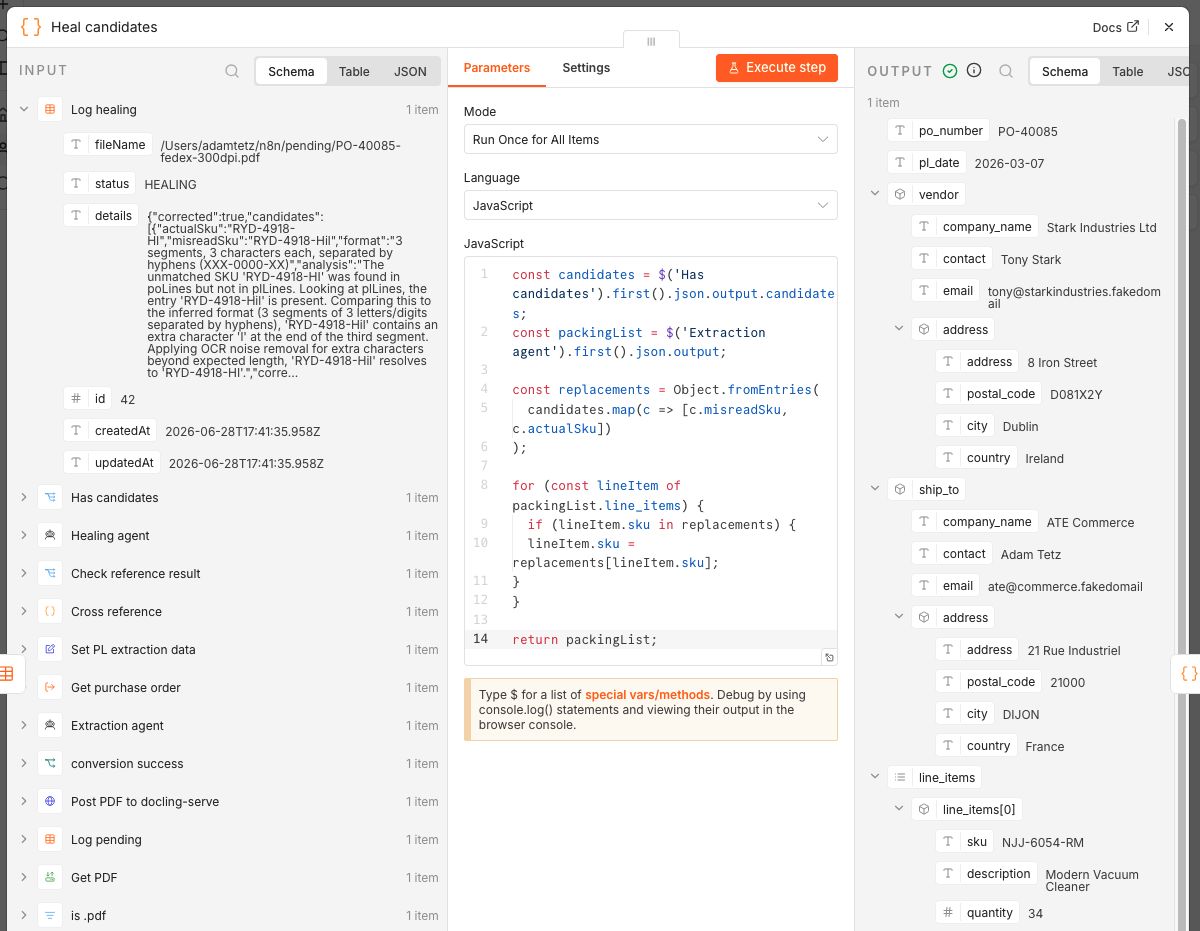The height and width of the screenshot is (931, 1200).
Task: Click the vendor company_name field pill
Action: pyautogui.click(x=975, y=227)
